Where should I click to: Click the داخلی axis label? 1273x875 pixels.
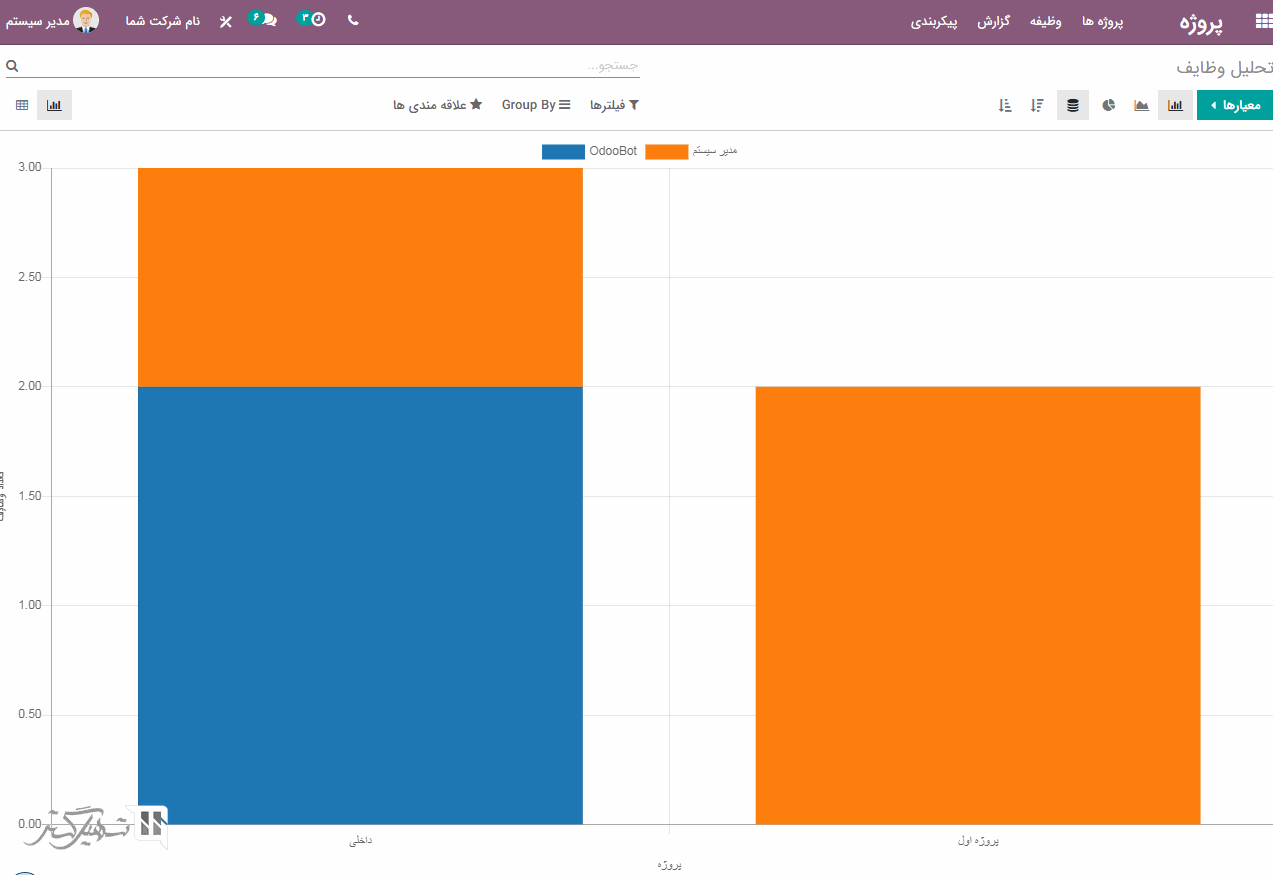[x=360, y=841]
